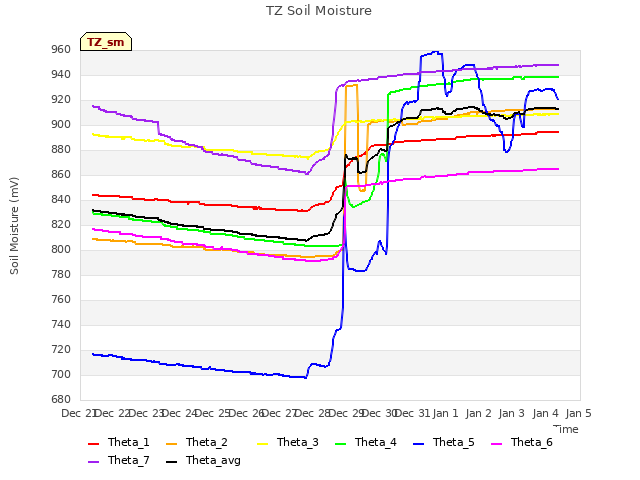Select the Theta_4 legend entry
Image resolution: width=640 pixels, height=480 pixels.
tap(365, 442)
